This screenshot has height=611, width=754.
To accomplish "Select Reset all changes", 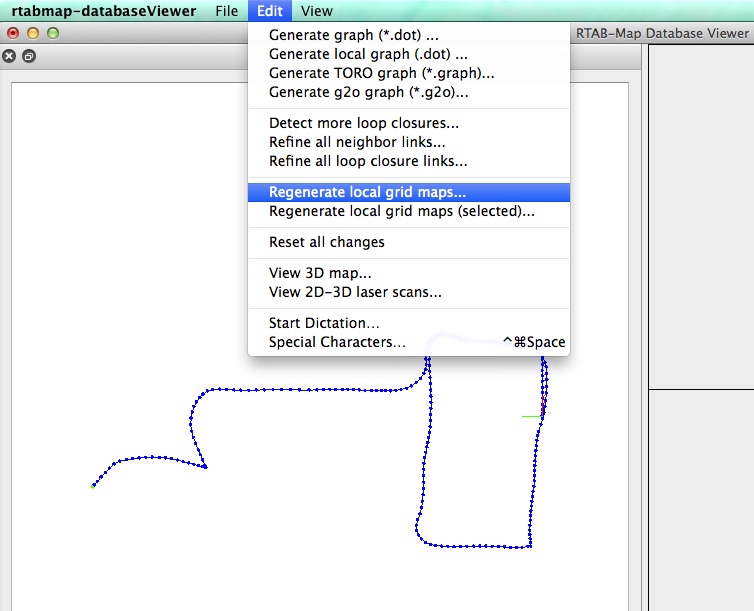I will [326, 242].
